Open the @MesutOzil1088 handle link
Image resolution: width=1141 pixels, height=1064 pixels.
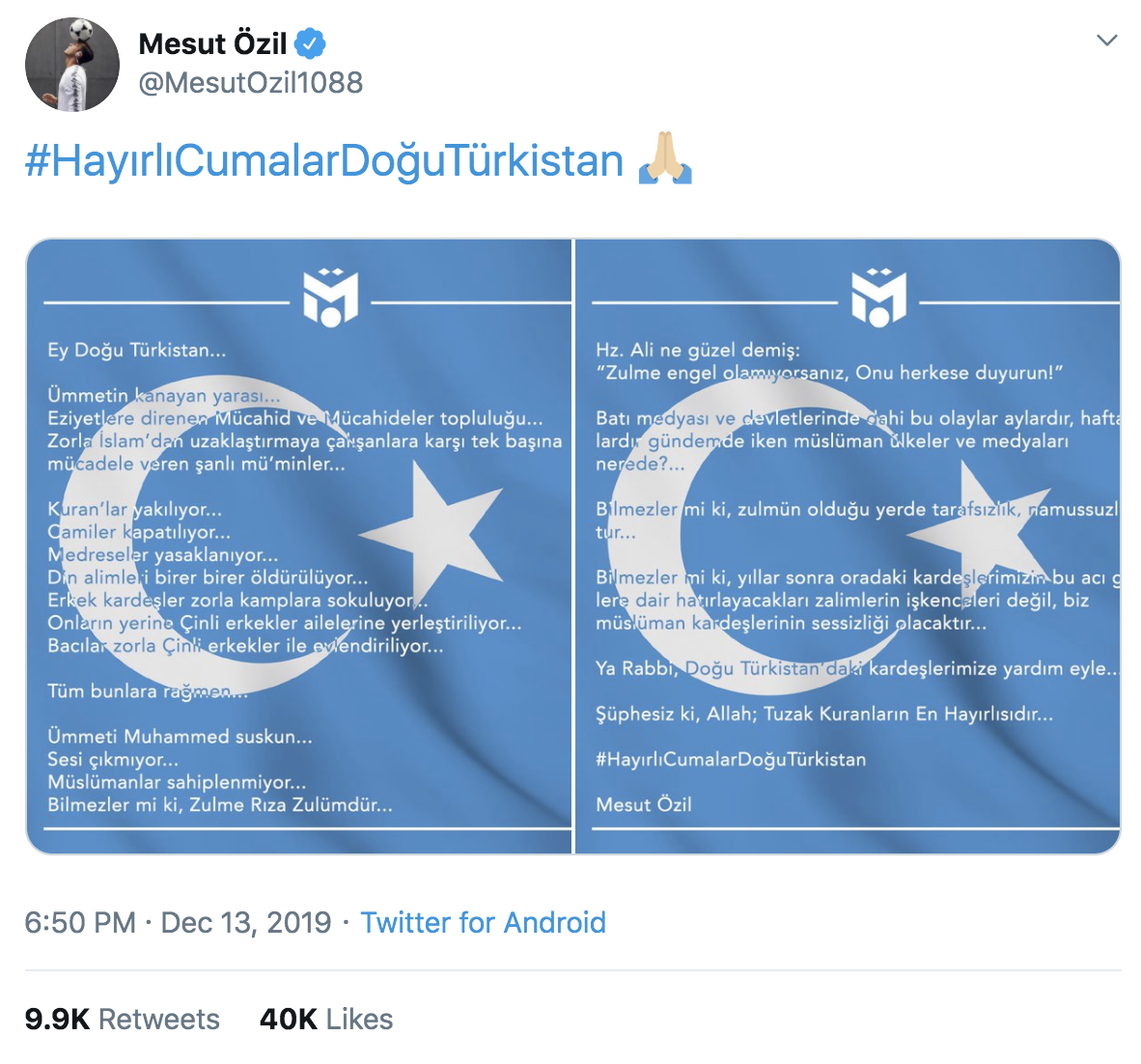251,83
